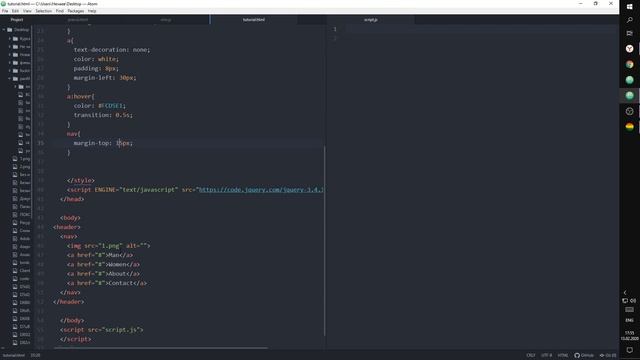The height and width of the screenshot is (360, 640).
Task: Change UTF-8 encoding in status bar
Action: pos(547,356)
